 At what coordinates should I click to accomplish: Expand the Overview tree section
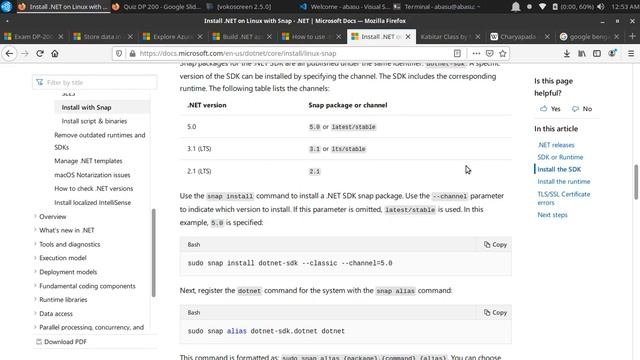[52, 217]
